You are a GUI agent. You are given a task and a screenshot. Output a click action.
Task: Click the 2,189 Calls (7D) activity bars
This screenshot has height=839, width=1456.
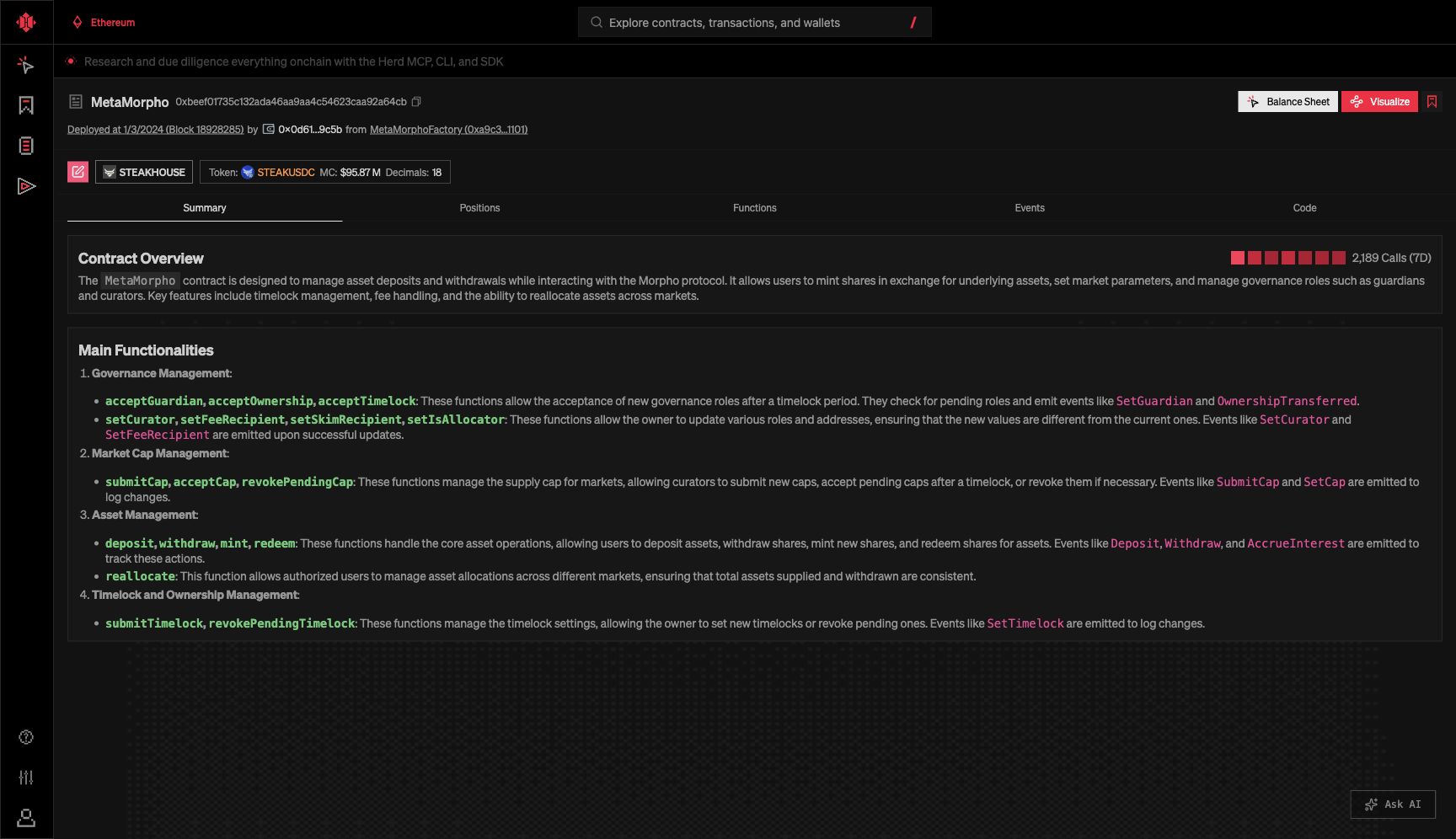1288,258
